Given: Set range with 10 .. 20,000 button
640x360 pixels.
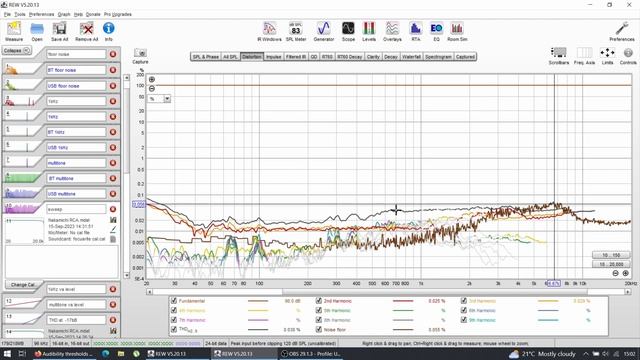Looking at the screenshot, I should coord(611,264).
